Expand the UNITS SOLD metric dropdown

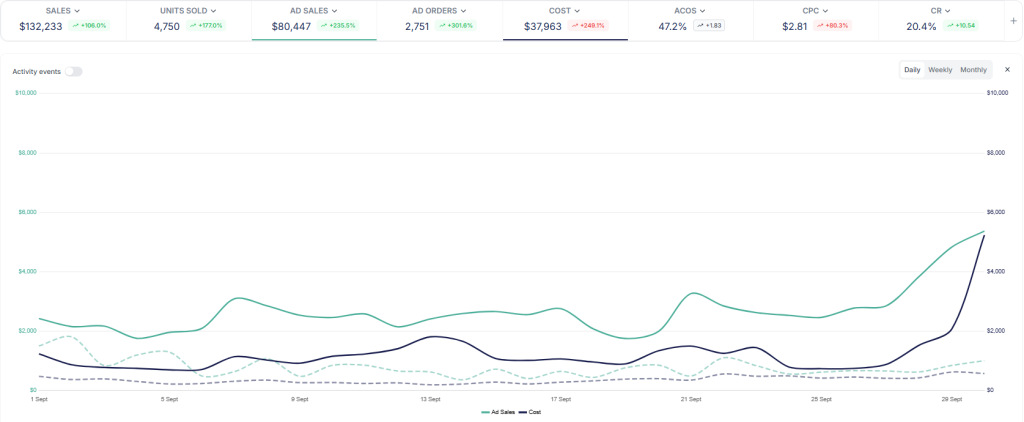pyautogui.click(x=188, y=11)
